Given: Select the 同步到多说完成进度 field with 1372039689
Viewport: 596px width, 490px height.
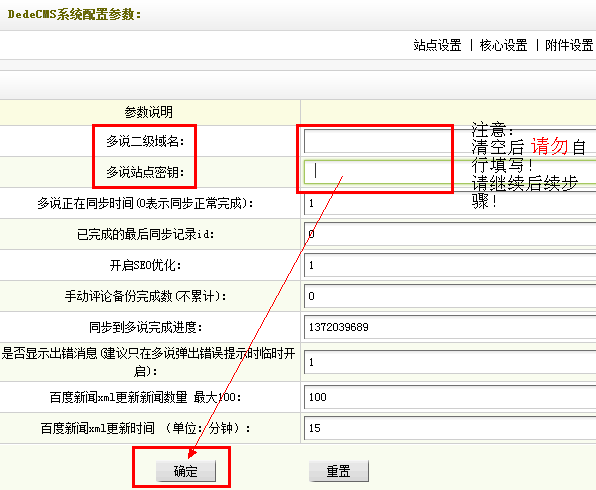Looking at the screenshot, I should [x=450, y=327].
